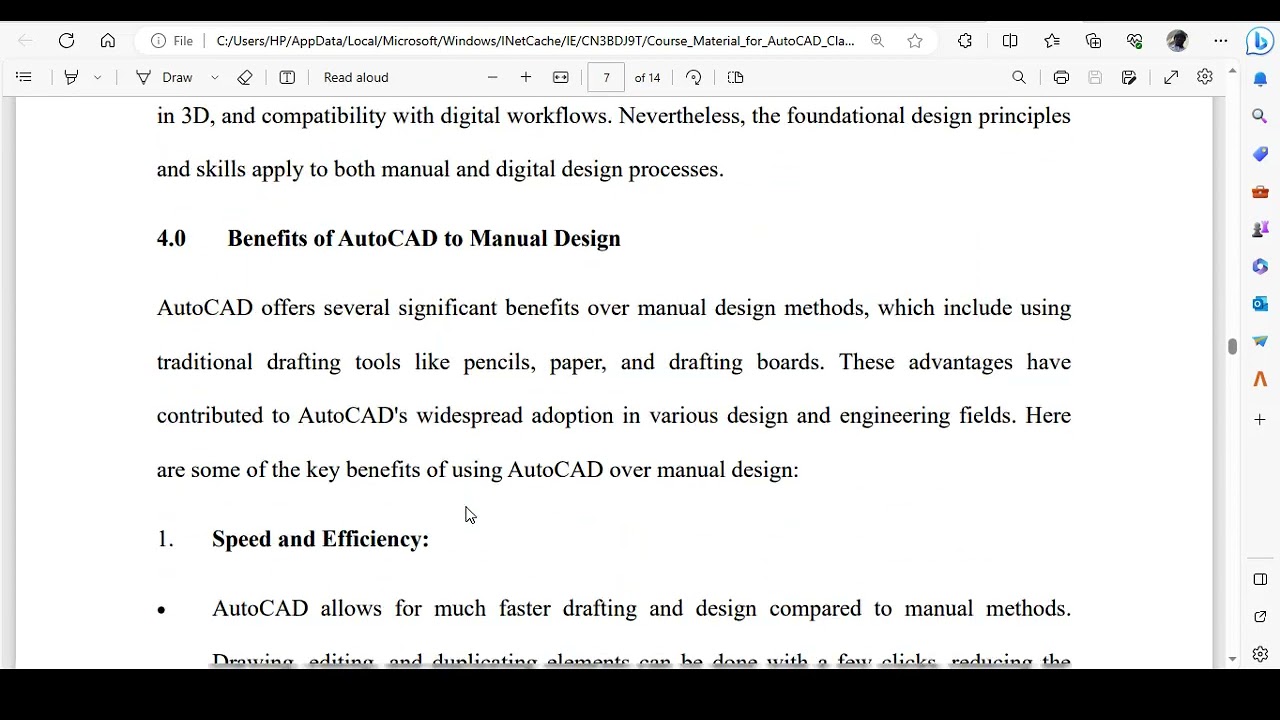
Task: Refresh the page in the browser
Action: 66,41
